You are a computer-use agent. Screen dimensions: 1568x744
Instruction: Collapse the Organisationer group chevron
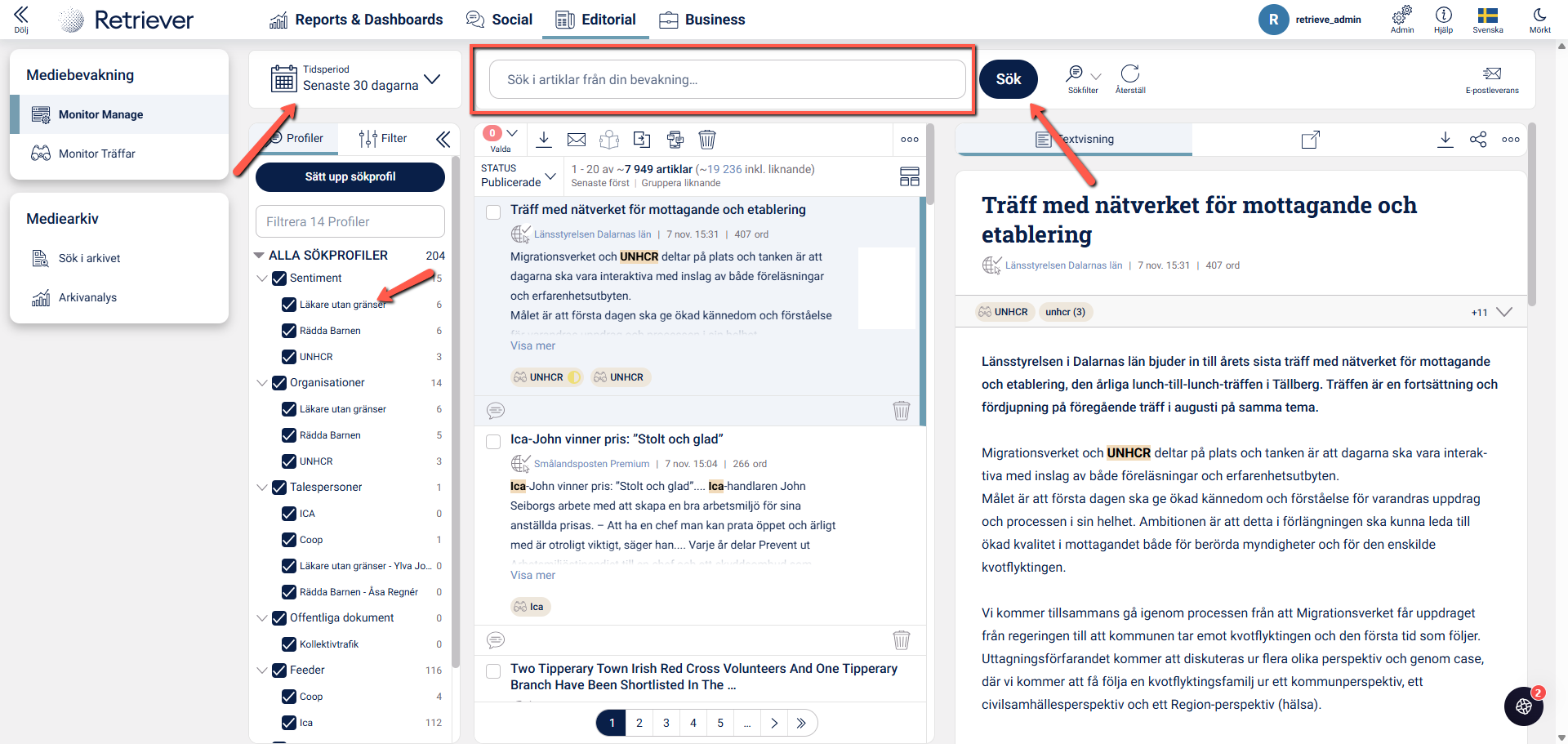coord(262,383)
